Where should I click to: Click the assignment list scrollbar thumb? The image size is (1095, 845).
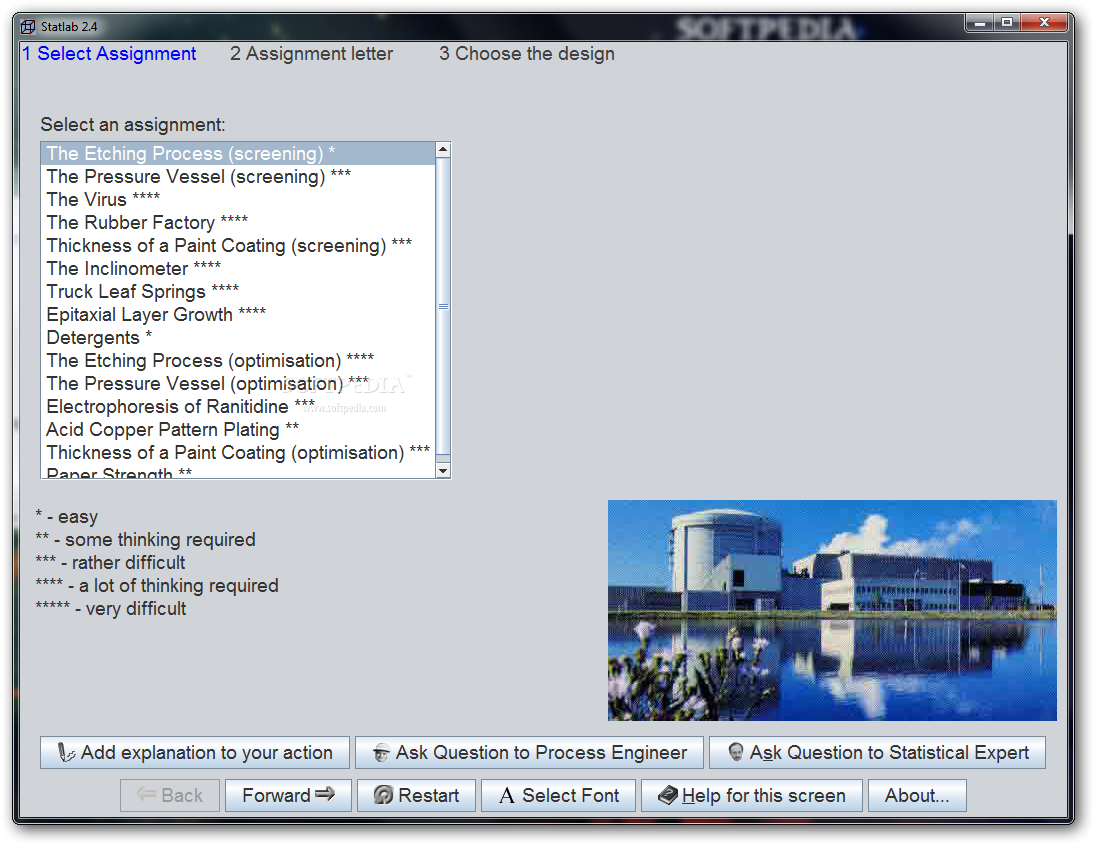(x=443, y=306)
